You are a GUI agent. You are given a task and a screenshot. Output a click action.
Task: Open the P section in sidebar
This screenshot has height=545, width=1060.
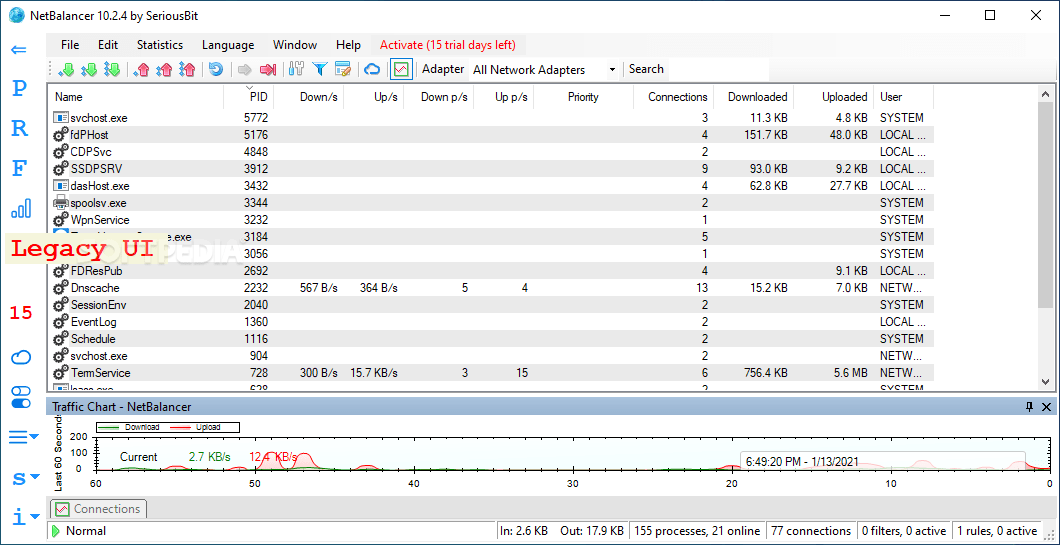[20, 88]
